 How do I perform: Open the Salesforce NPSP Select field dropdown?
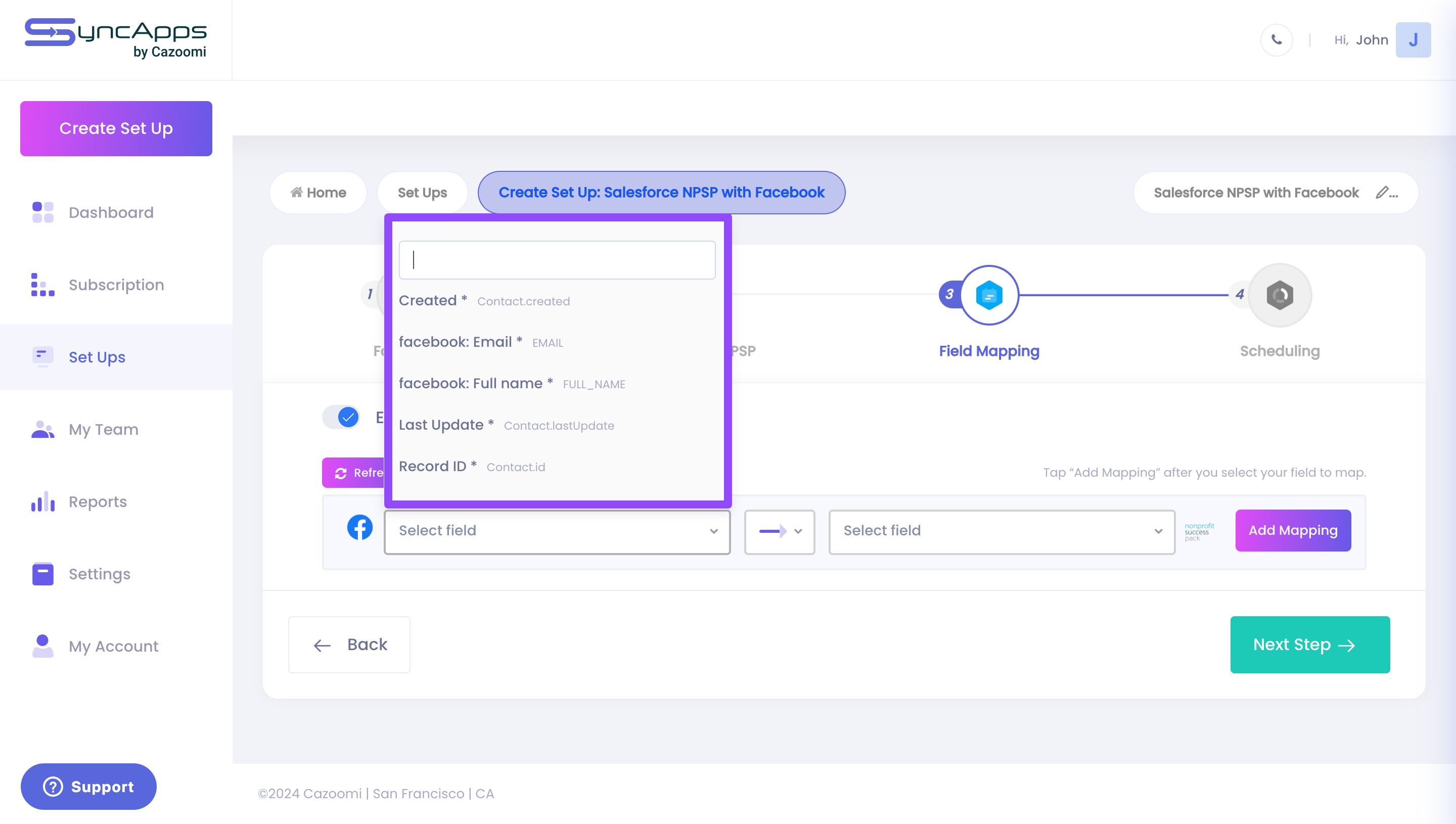1002,531
